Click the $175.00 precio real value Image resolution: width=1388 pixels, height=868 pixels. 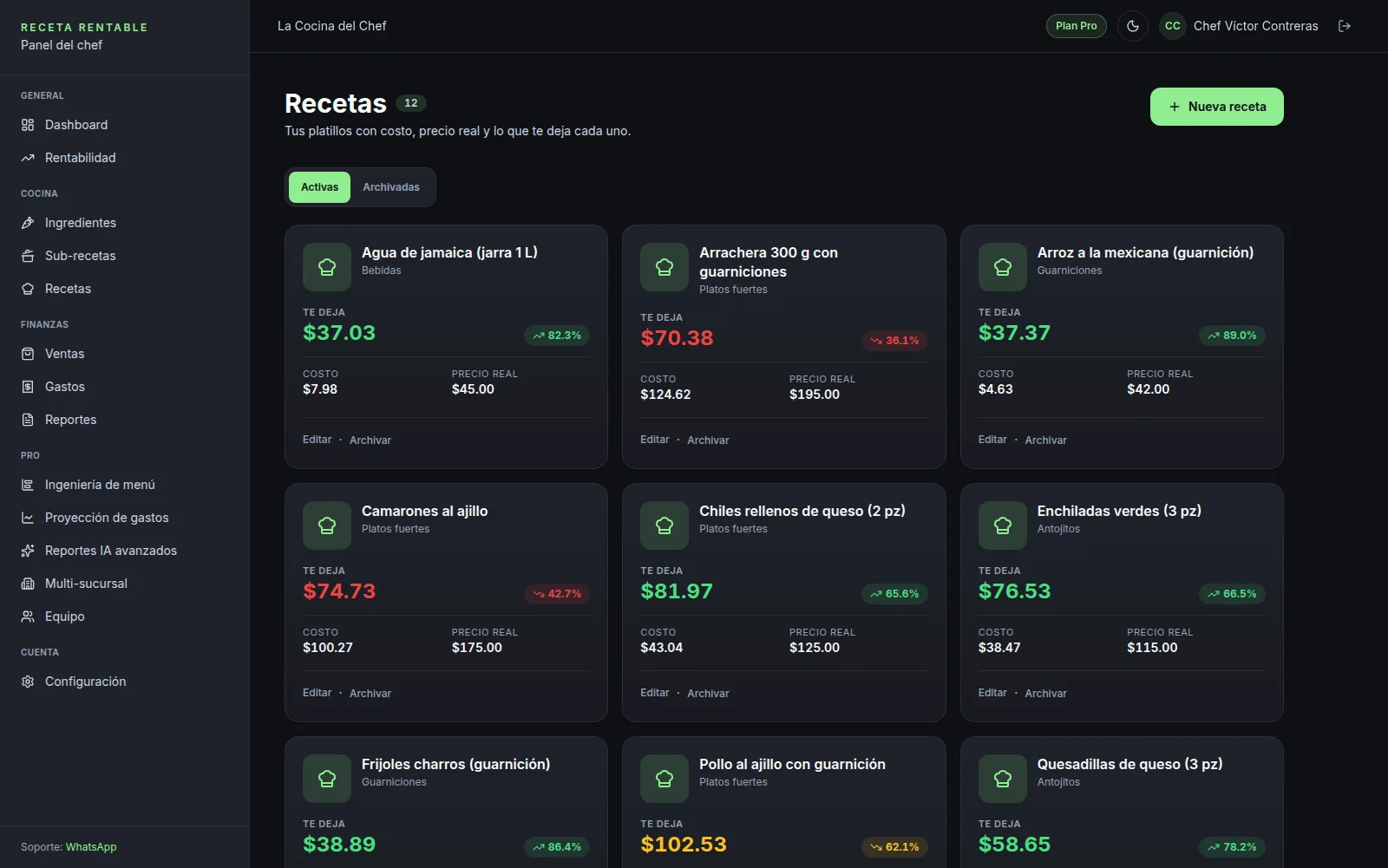(x=477, y=648)
